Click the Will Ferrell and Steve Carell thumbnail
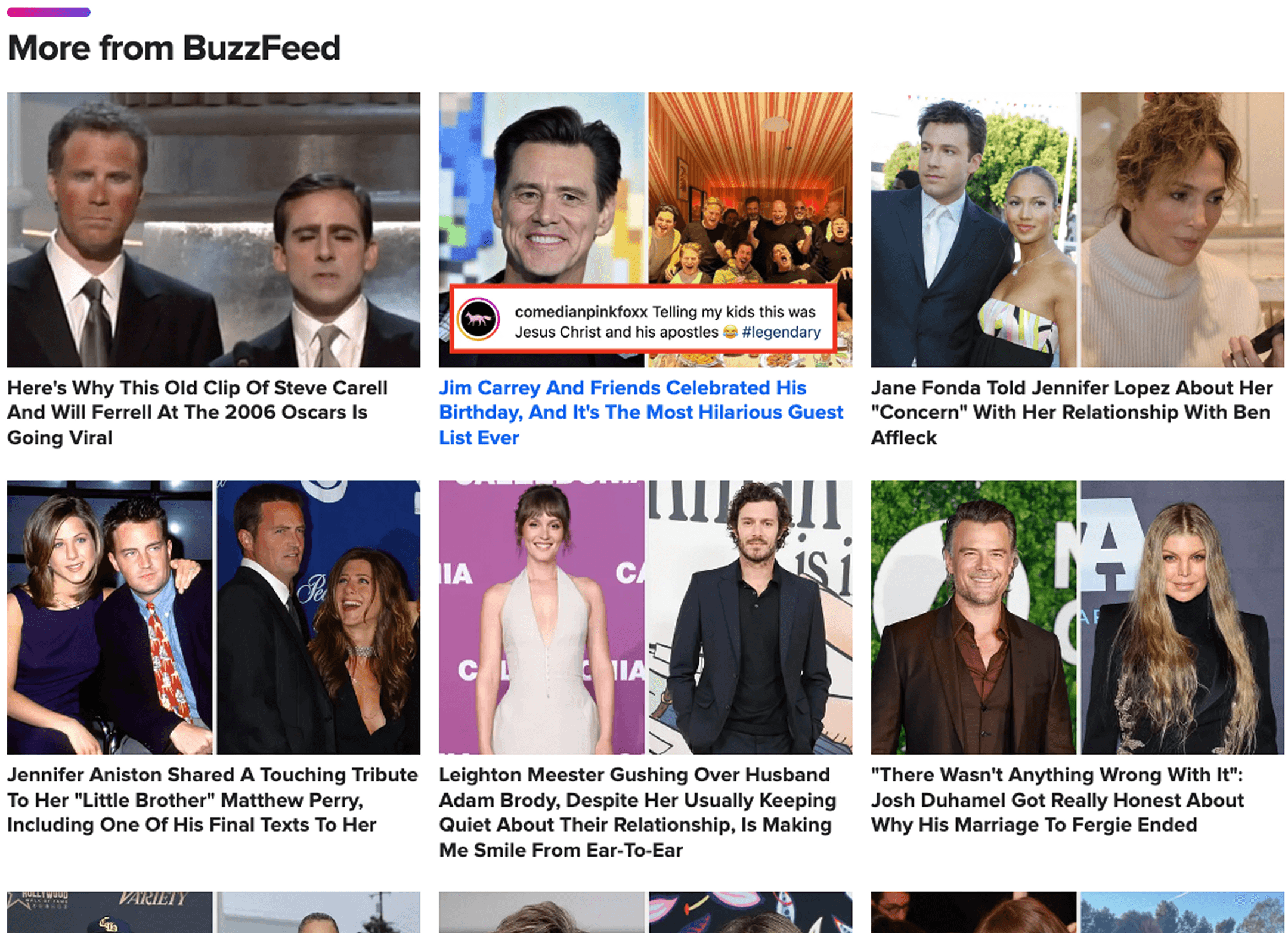The width and height of the screenshot is (1288, 933). click(x=213, y=229)
